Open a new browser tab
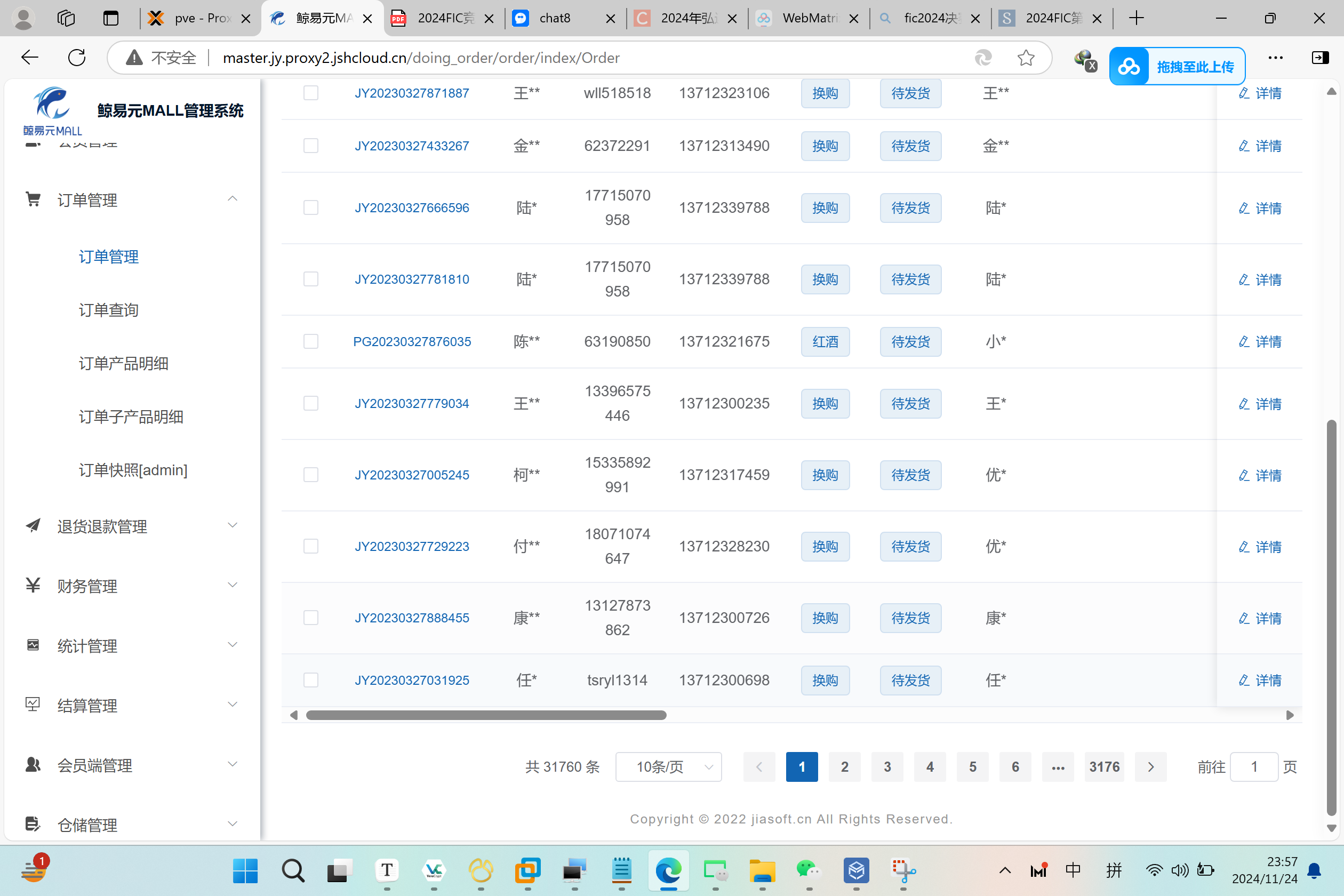 [1137, 18]
